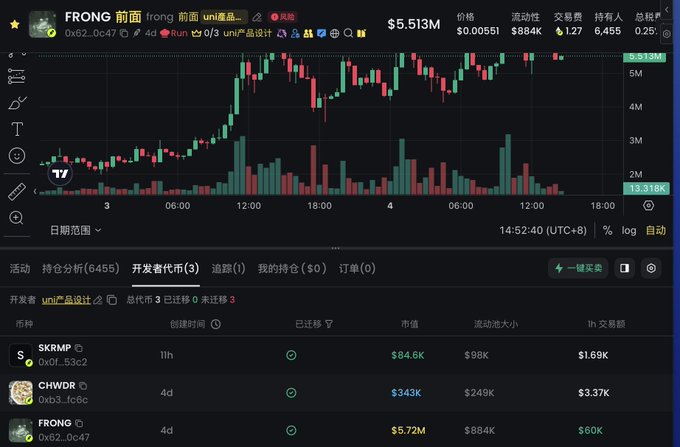This screenshot has width=680, height=447.
Task: Copy the CHWDR token address
Action: click(83, 385)
